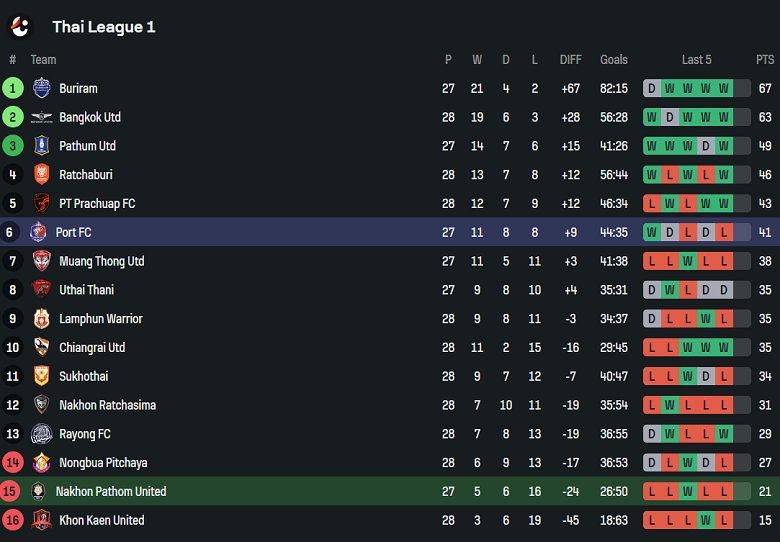Click the Rayong FC club crest
Viewport: 780px width, 542px height.
click(41, 434)
